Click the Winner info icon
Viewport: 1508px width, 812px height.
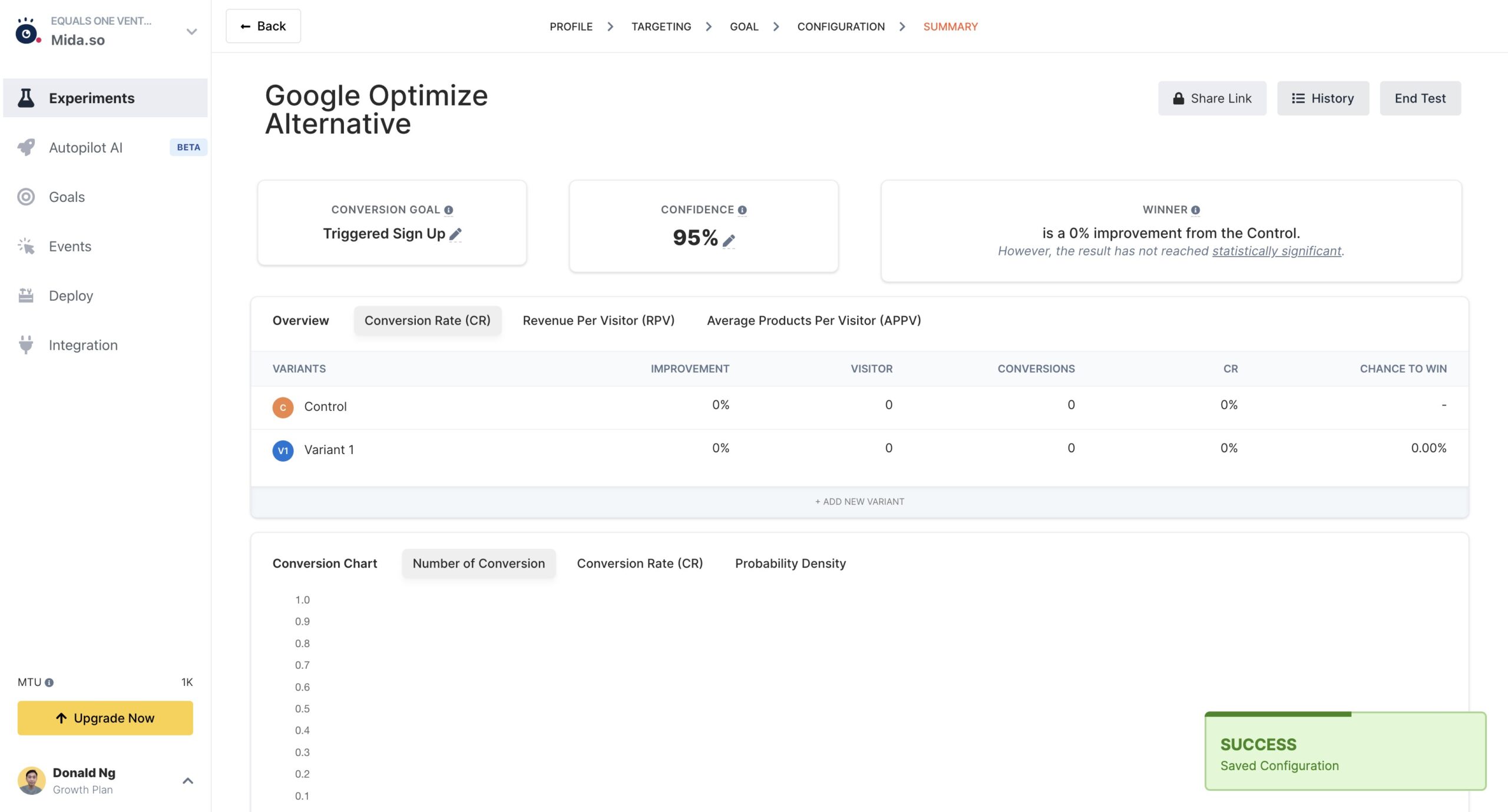[1195, 210]
